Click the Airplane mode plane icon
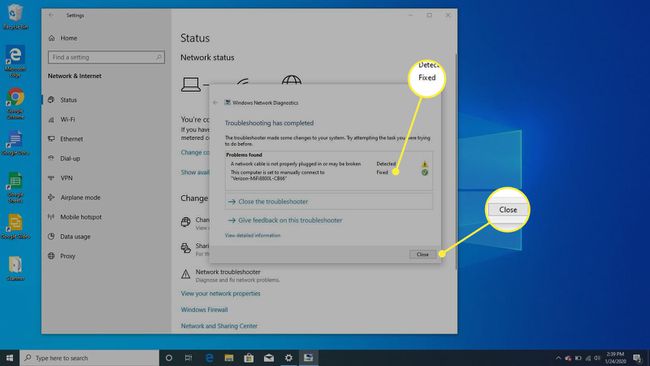This screenshot has width=650, height=366. click(51, 197)
